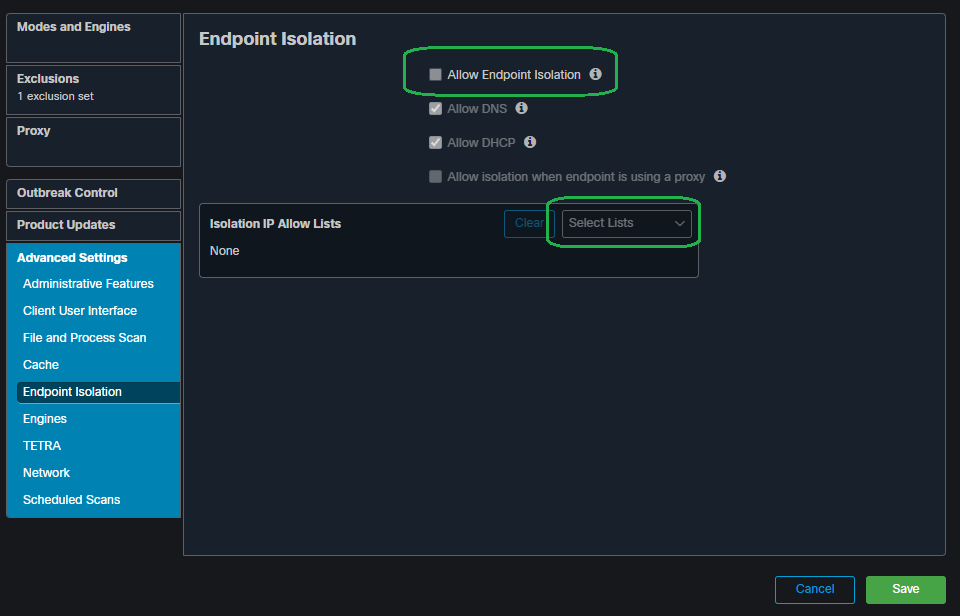Open the TETRA settings page

[42, 446]
